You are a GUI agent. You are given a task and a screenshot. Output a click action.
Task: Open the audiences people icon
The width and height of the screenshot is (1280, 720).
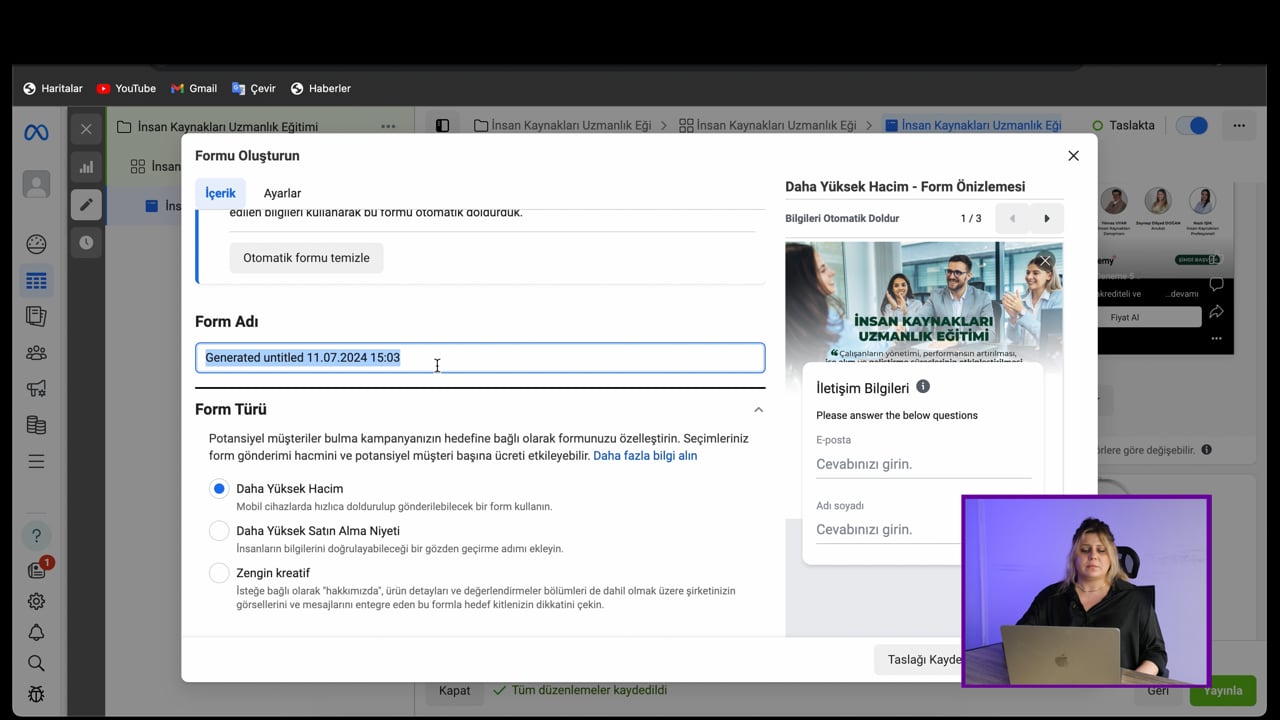pyautogui.click(x=36, y=352)
